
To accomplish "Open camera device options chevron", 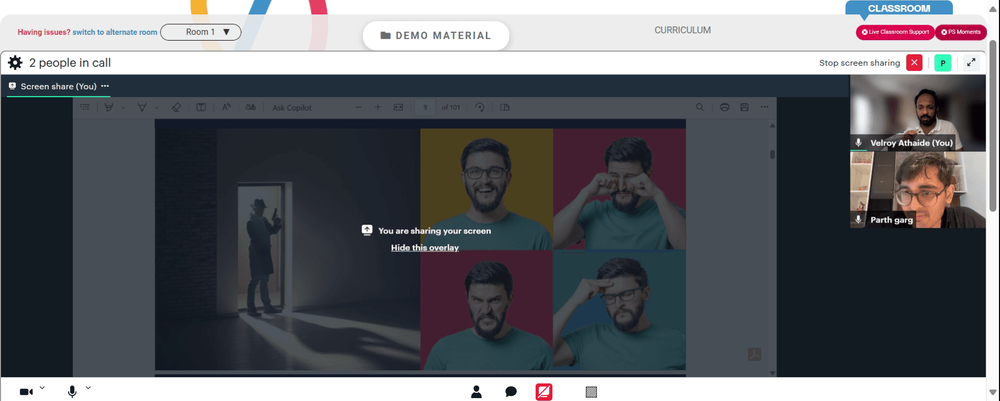I will 42,388.
